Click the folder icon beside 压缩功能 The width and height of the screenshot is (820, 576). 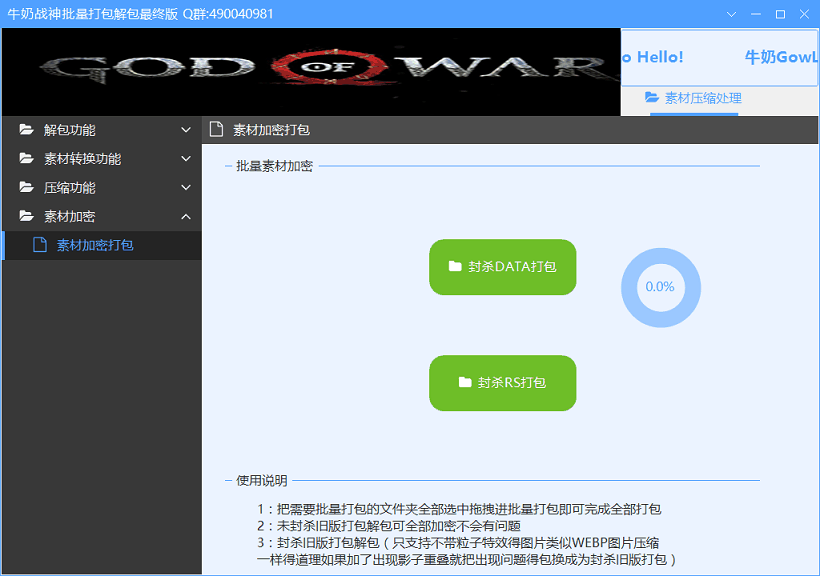pyautogui.click(x=26, y=187)
